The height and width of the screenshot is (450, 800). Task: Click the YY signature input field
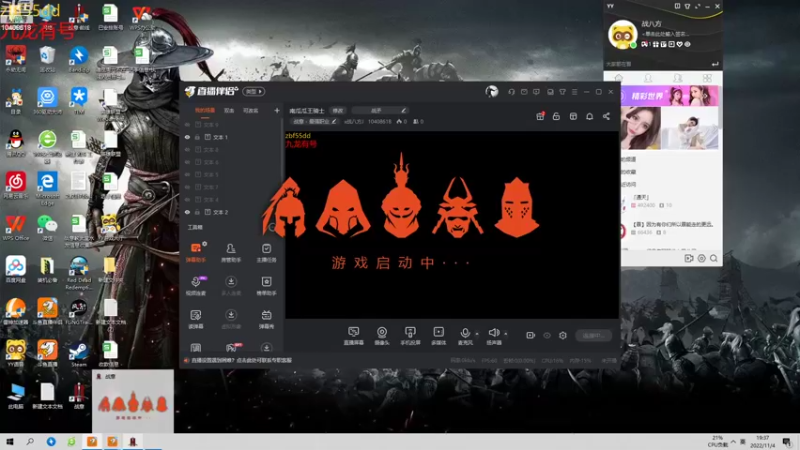666,34
